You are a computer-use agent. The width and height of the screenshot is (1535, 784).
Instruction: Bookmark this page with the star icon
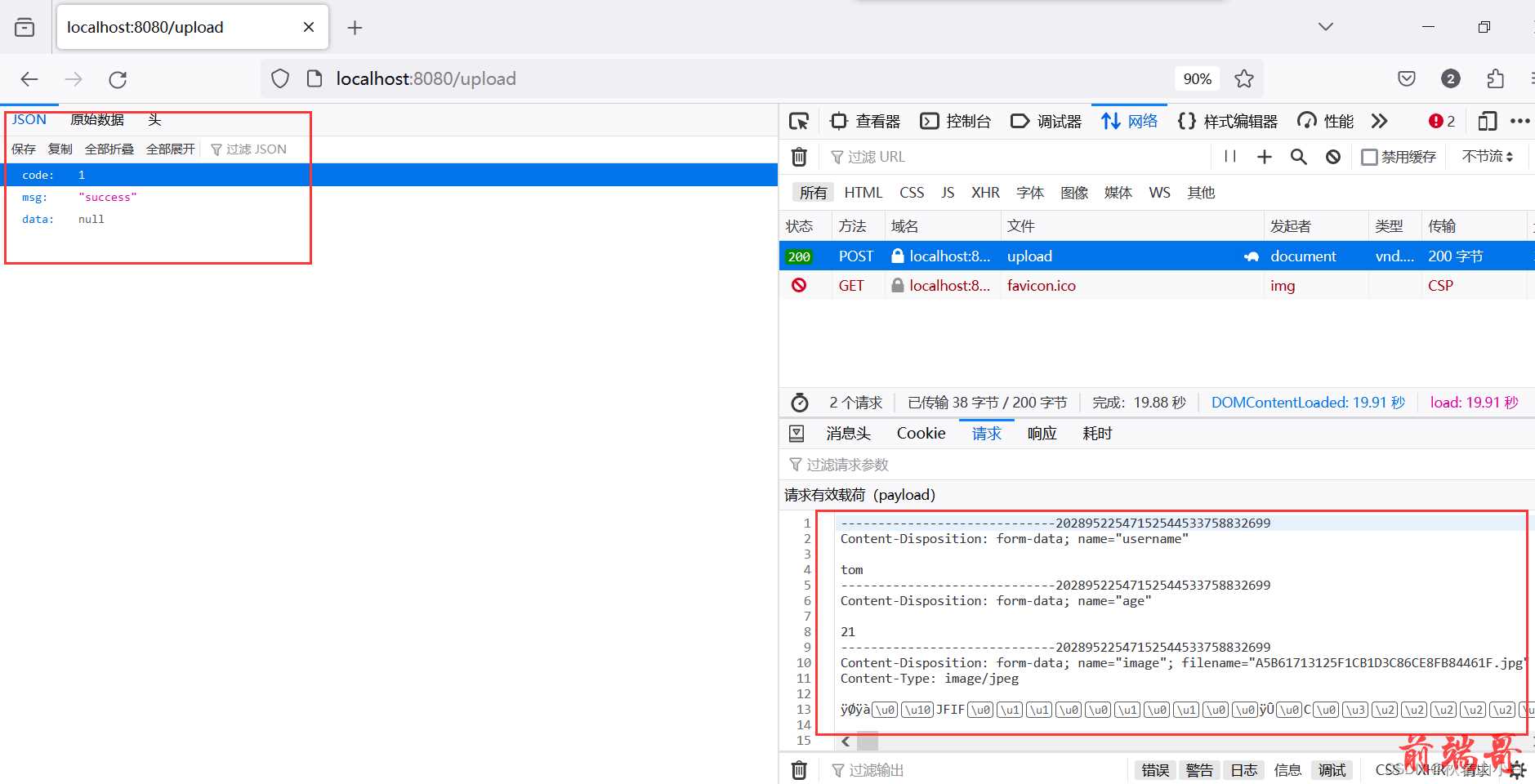point(1244,79)
